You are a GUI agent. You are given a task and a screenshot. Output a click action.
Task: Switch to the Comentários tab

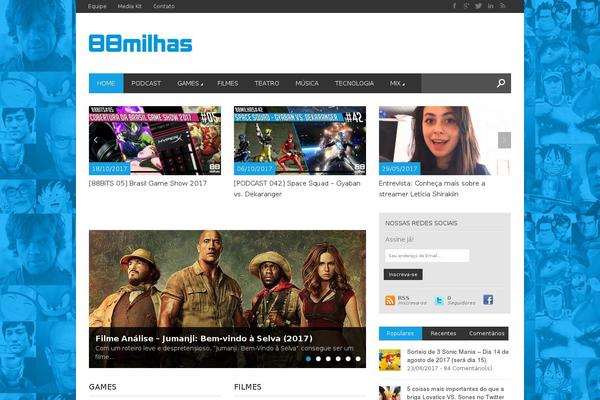[486, 333]
